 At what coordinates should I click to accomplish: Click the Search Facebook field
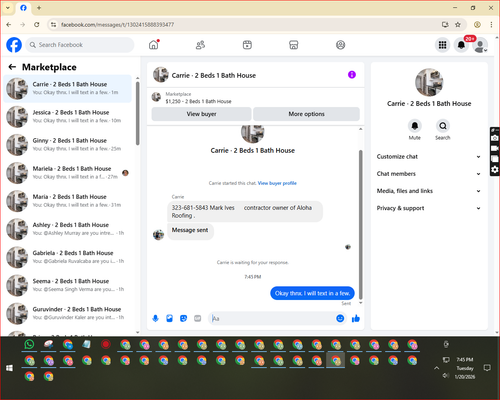coord(80,45)
